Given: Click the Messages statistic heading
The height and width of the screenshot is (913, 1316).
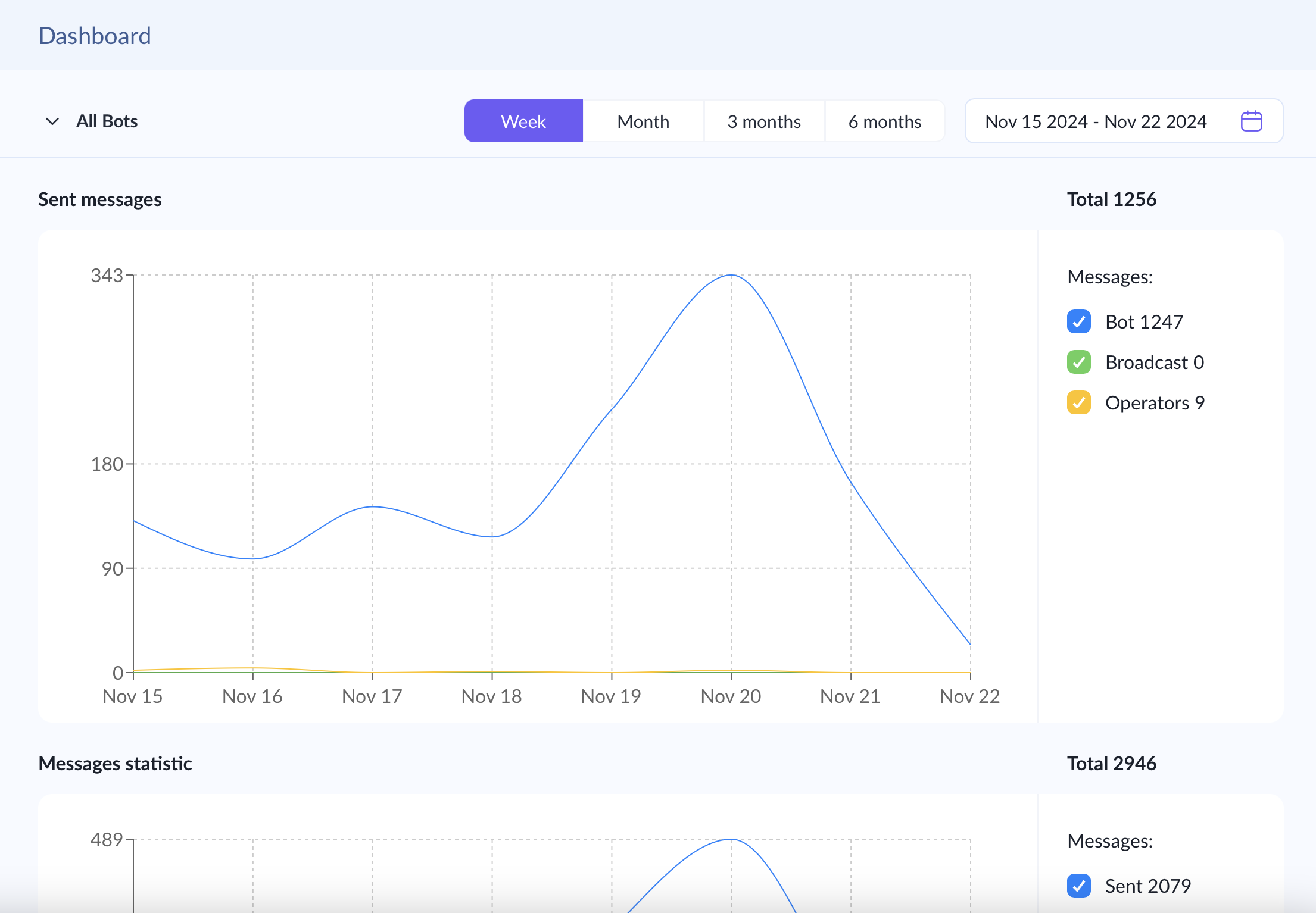Looking at the screenshot, I should (115, 764).
